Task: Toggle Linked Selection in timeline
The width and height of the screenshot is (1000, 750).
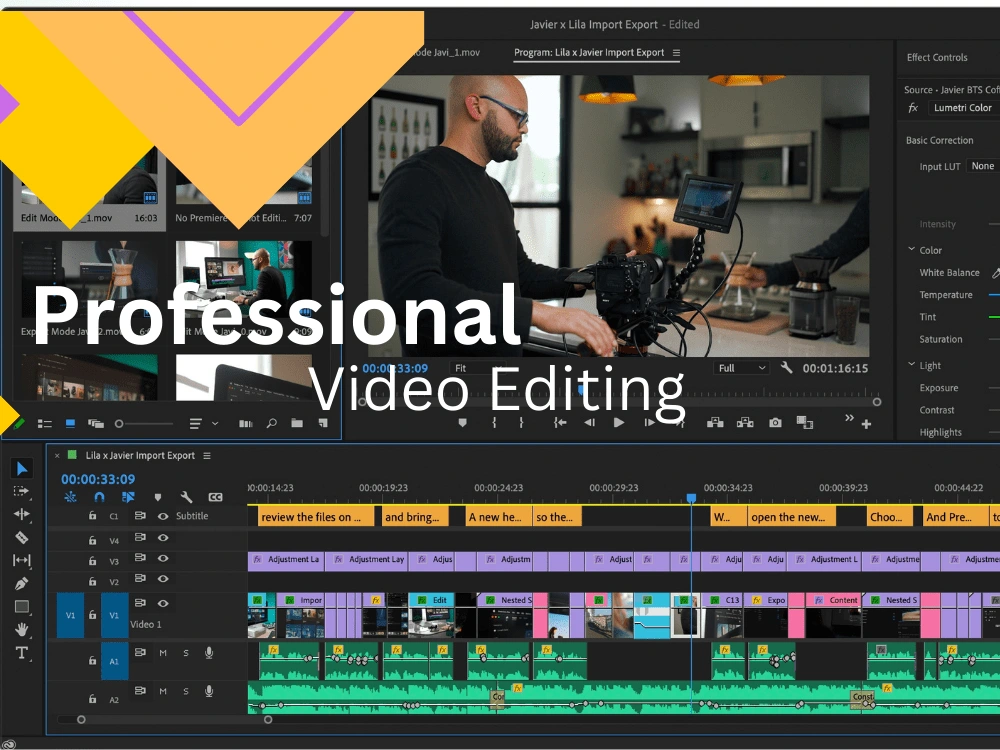Action: (128, 497)
